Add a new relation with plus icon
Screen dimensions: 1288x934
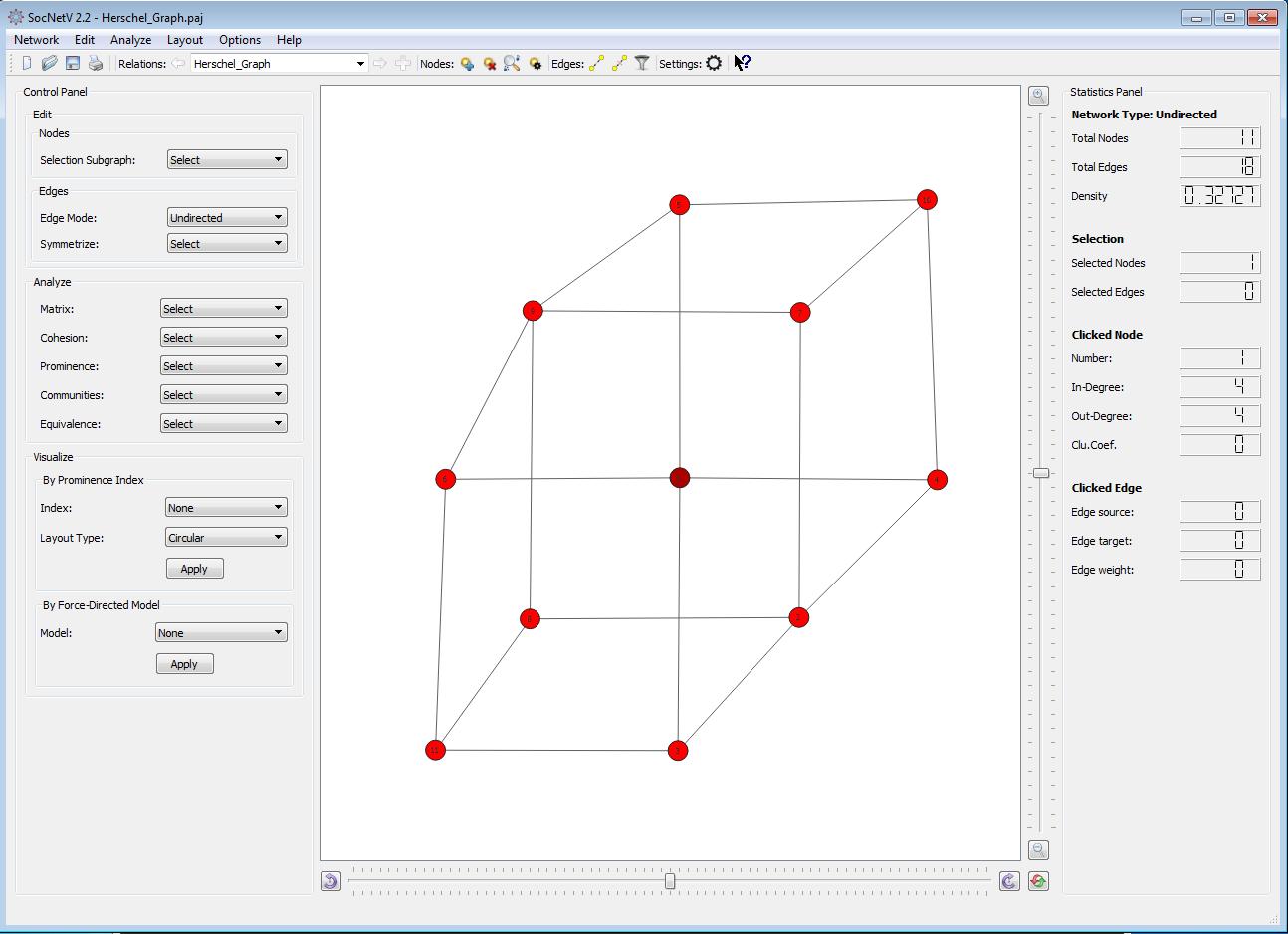pyautogui.click(x=402, y=63)
